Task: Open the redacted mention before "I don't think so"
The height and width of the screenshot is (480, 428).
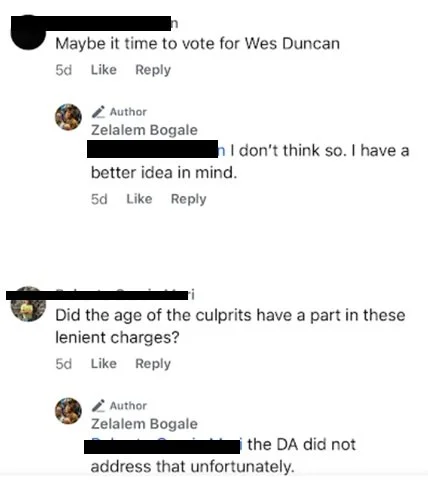Action: (x=156, y=149)
